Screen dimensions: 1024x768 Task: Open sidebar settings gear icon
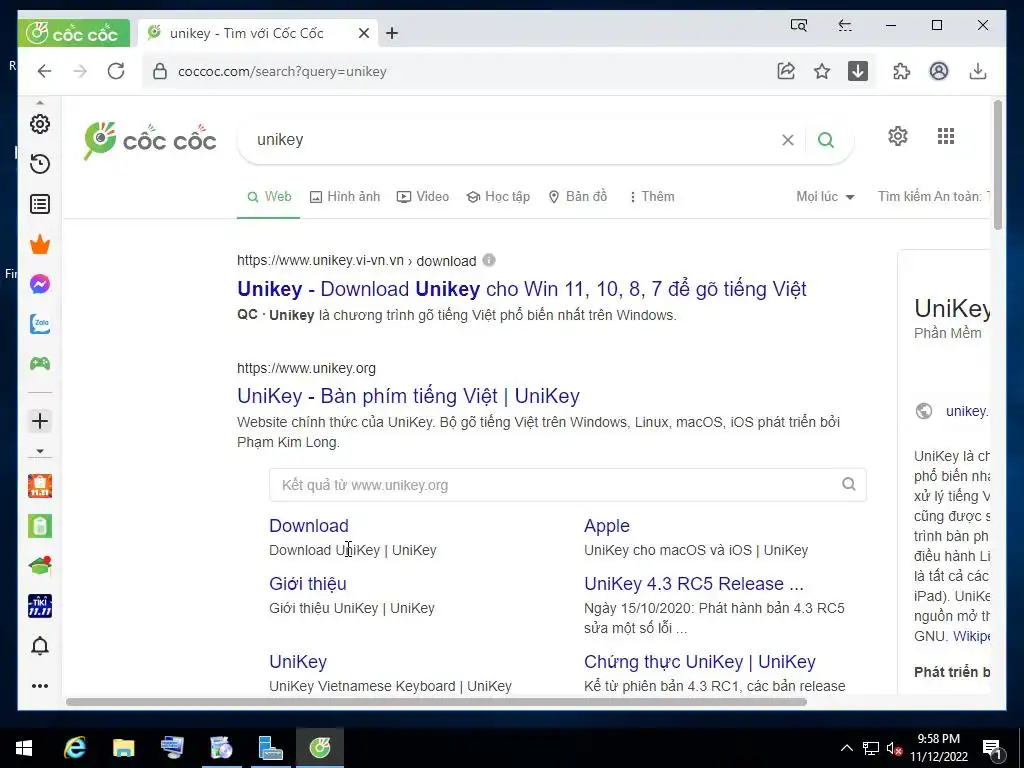click(x=40, y=124)
